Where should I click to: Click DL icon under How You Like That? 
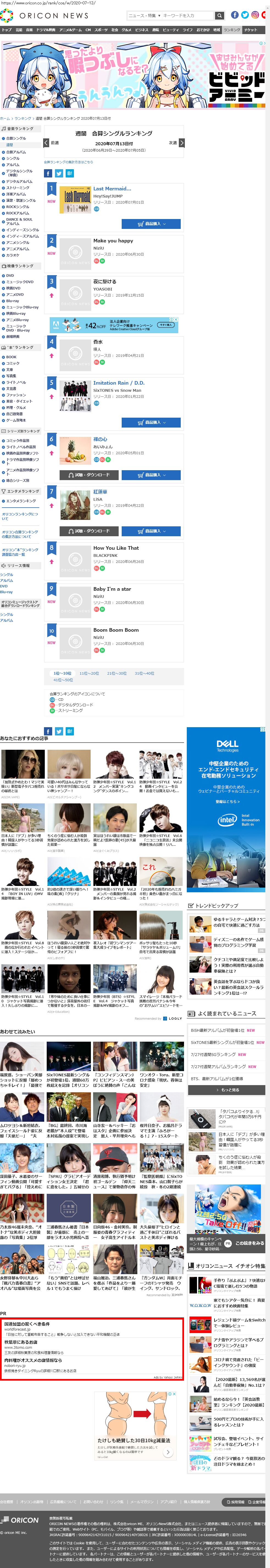[96, 568]
